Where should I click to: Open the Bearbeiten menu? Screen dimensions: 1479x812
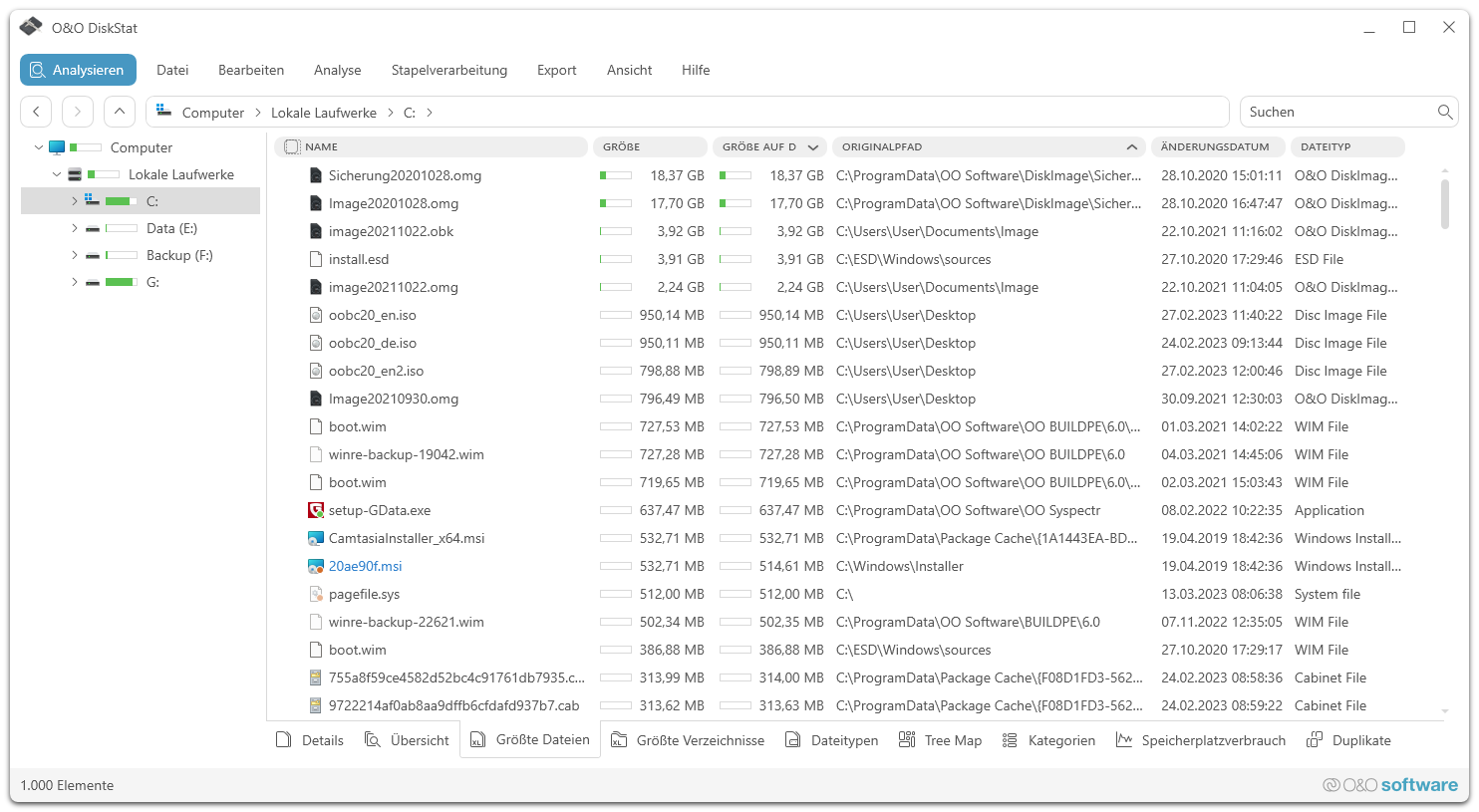(251, 70)
